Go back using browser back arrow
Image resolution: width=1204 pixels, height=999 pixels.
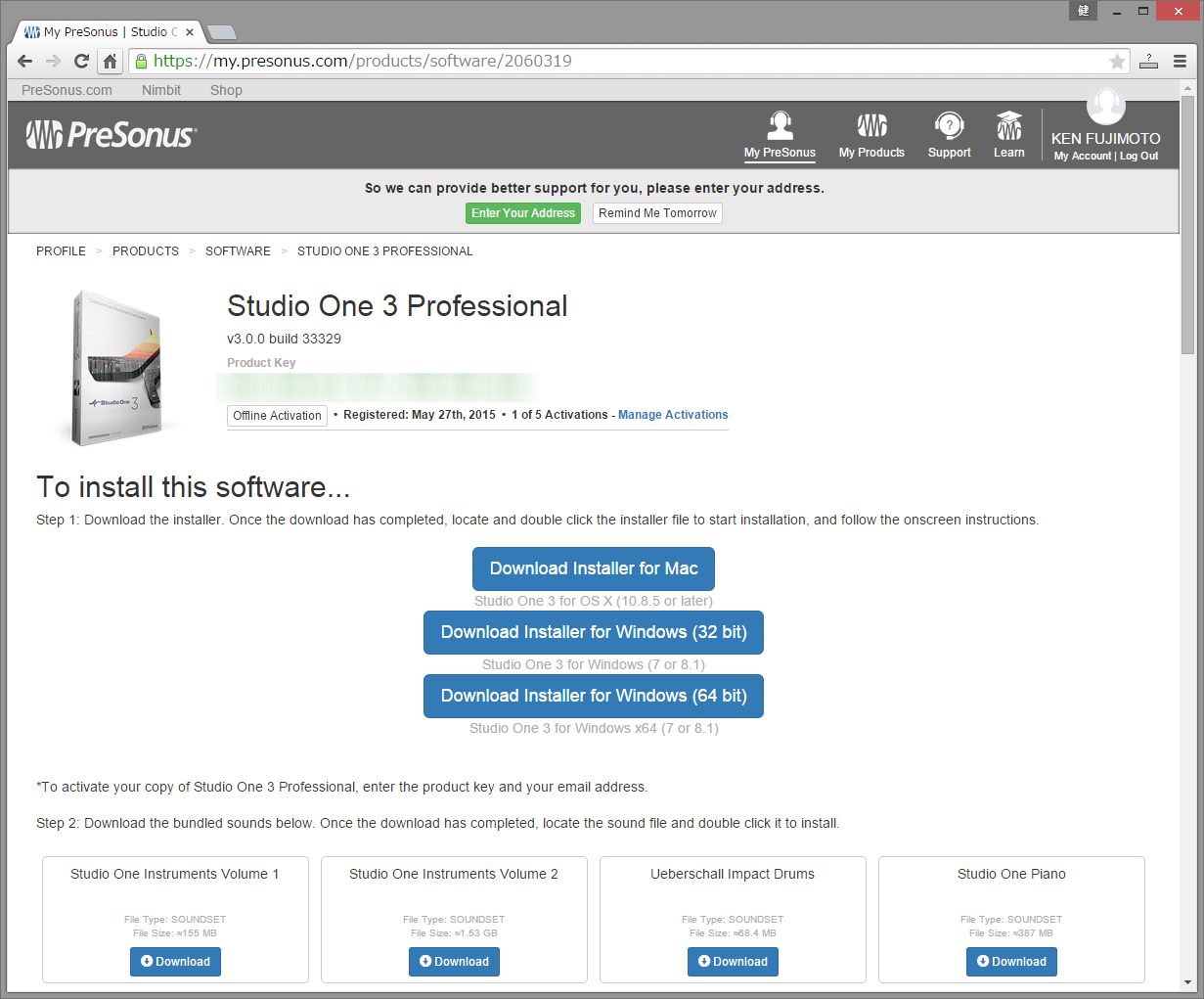pos(25,61)
